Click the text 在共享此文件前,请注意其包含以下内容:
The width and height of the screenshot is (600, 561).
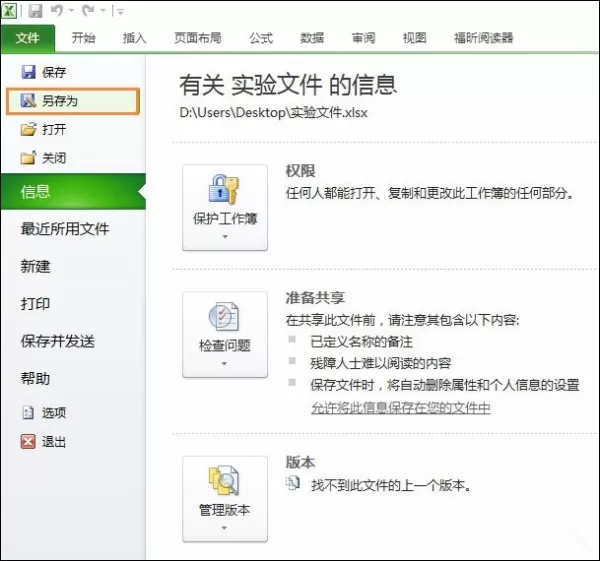(x=403, y=320)
